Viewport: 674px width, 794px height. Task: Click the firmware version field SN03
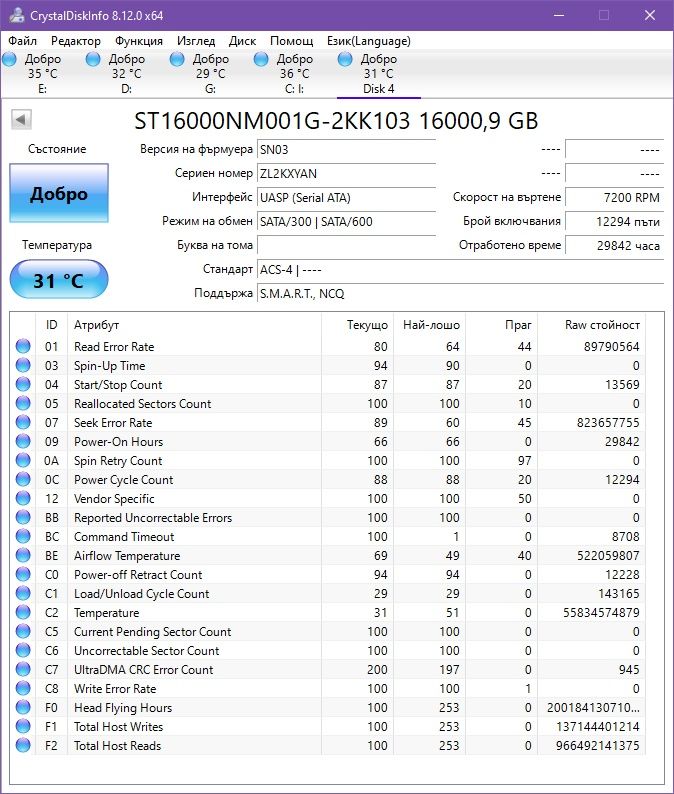346,149
